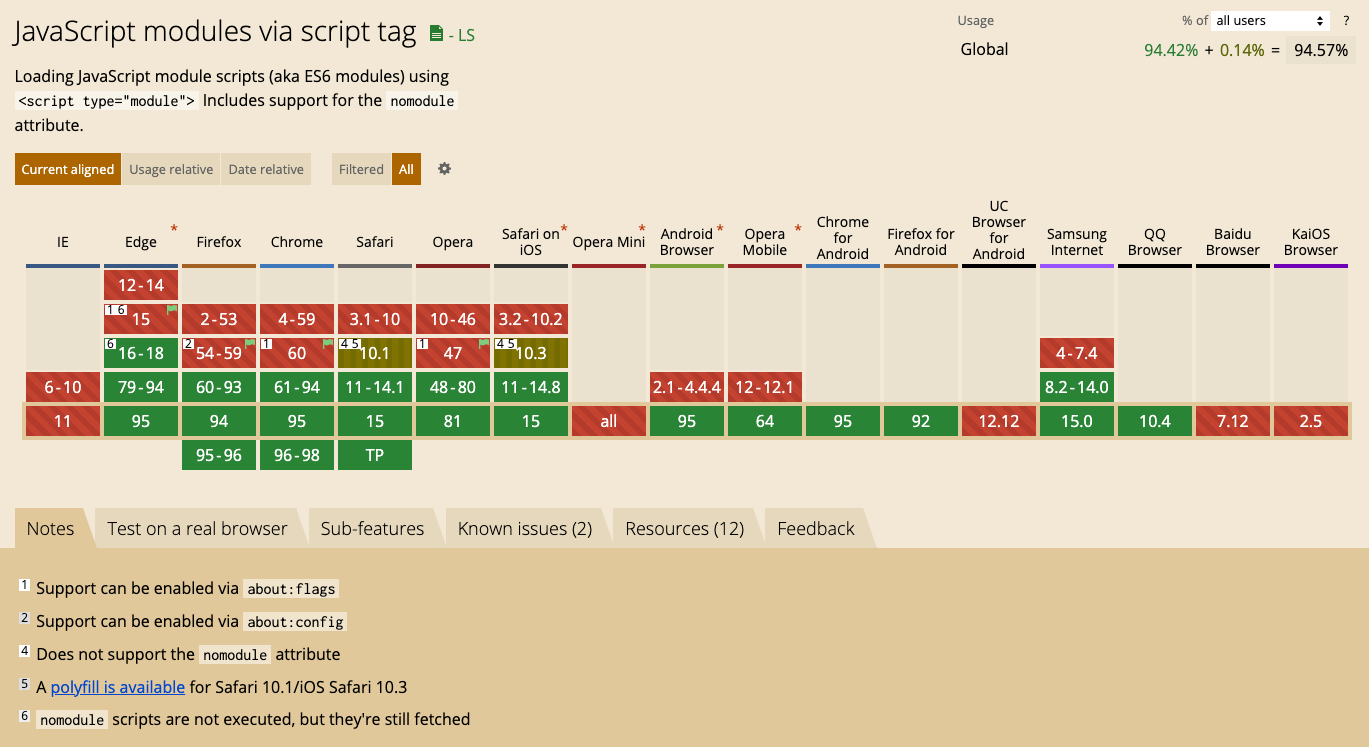Click the Opera 10-46 cell

[453, 319]
